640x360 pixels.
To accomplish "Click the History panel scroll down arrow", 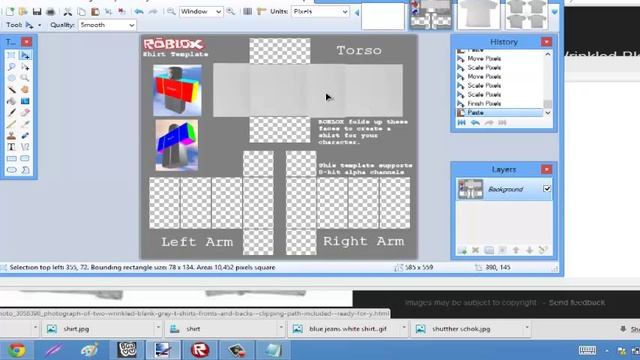I will 548,113.
